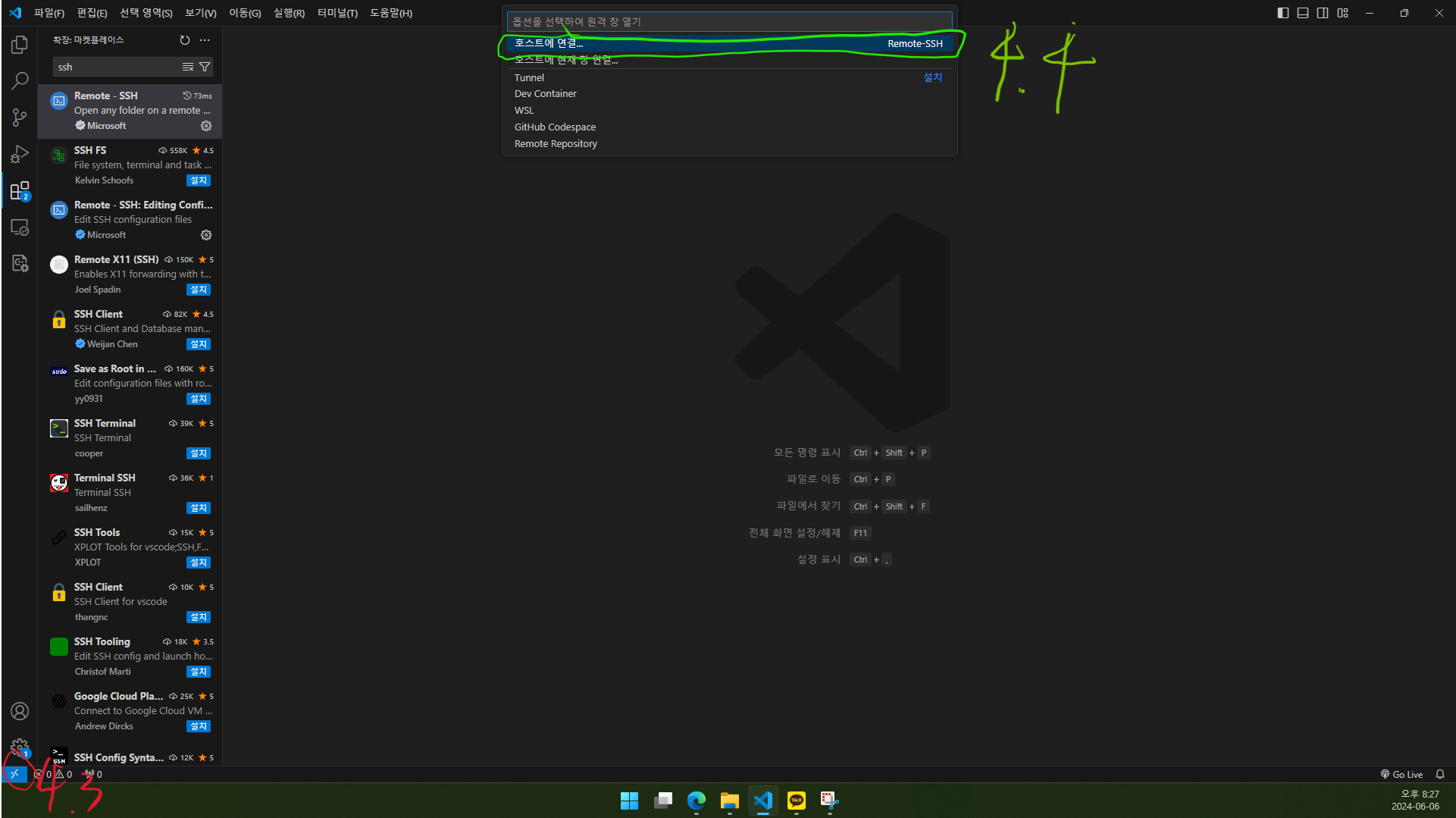Install the SSH Tools extension by XPLOT
Screen dimensions: 1456x818
(x=199, y=563)
